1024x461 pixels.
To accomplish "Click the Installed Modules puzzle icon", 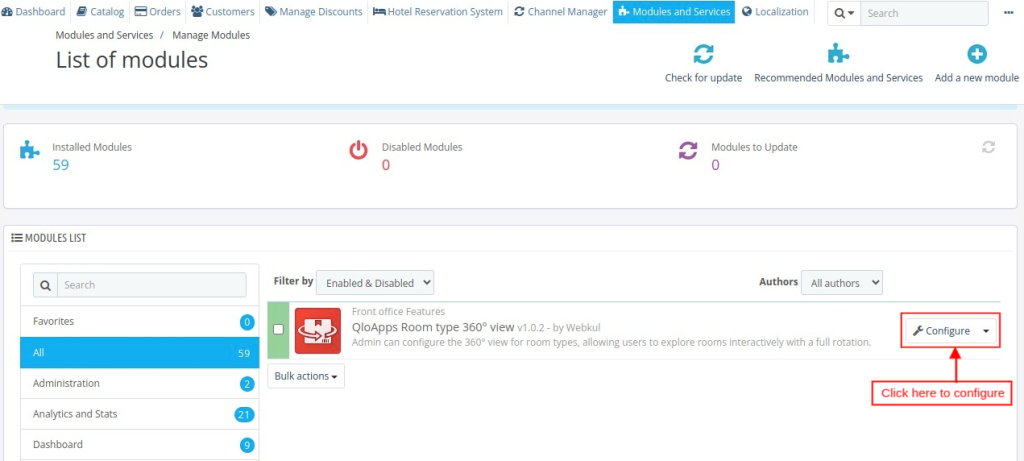I will click(30, 151).
